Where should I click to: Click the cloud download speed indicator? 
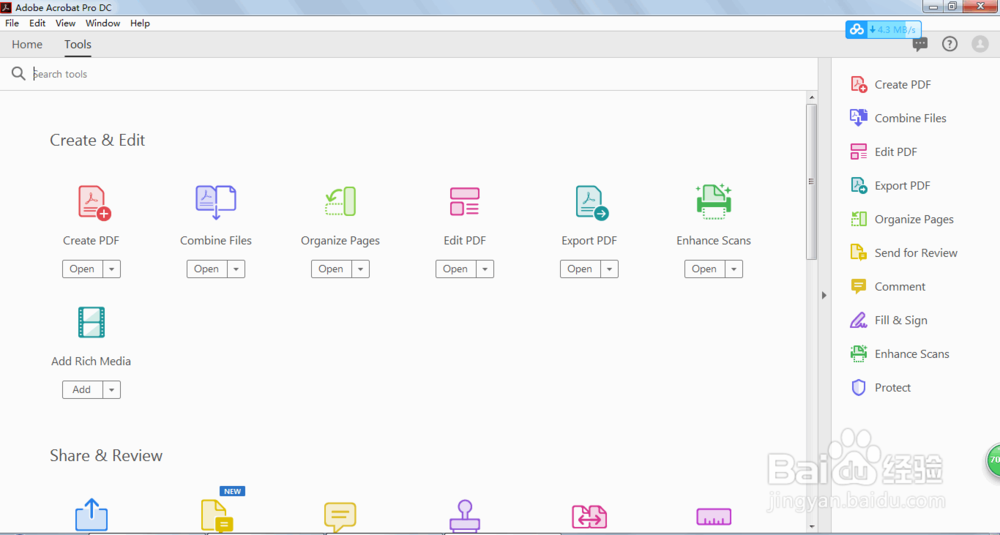883,29
